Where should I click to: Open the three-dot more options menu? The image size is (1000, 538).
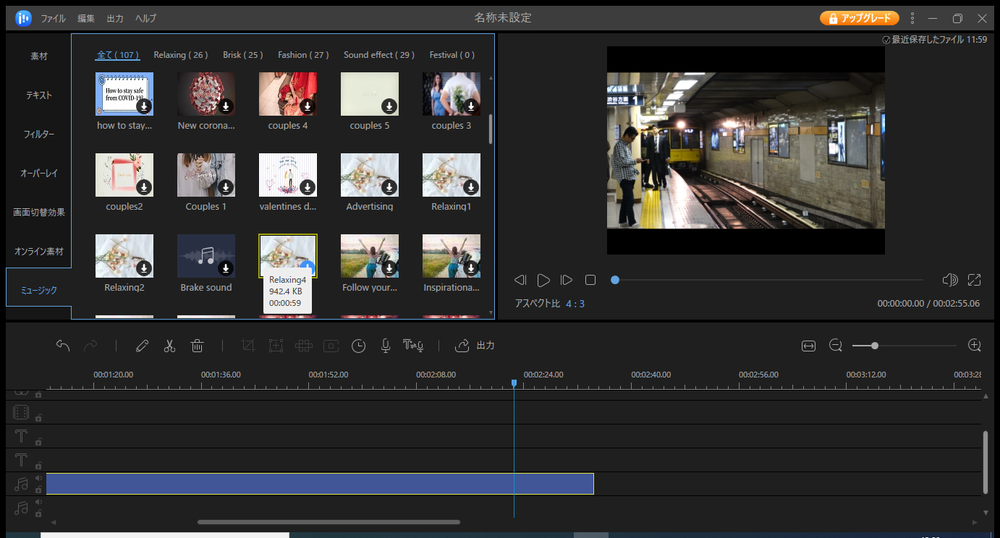(912, 18)
